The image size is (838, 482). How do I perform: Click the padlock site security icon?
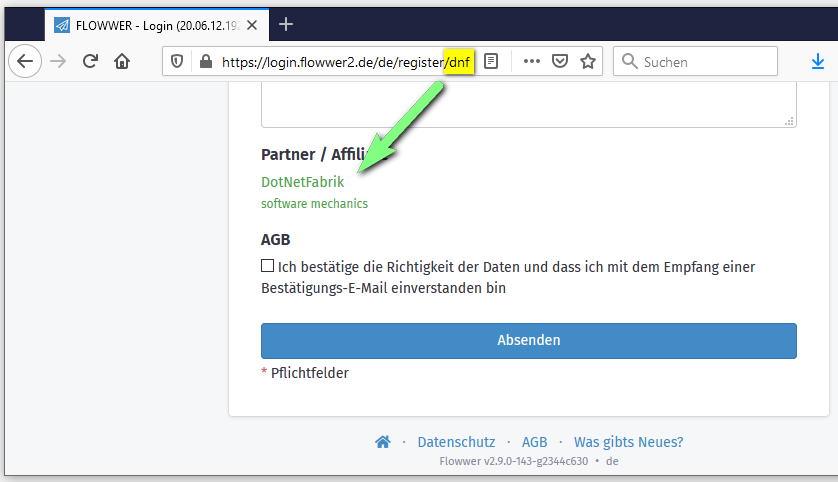[x=205, y=61]
